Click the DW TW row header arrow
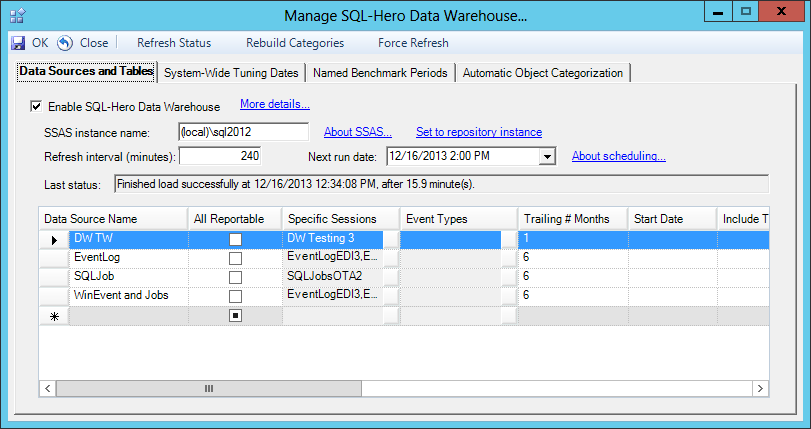This screenshot has width=811, height=429. [54, 240]
